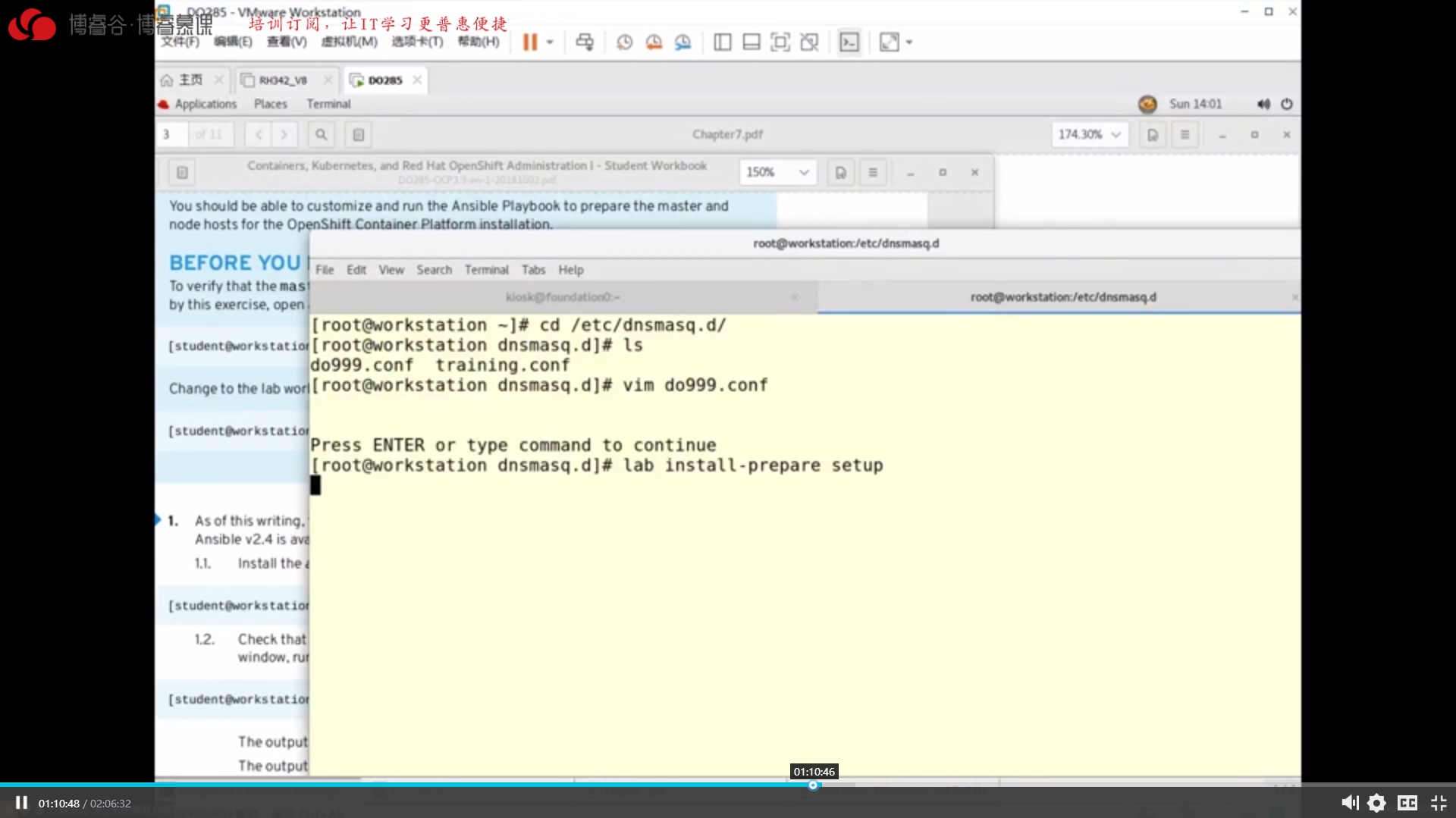The image size is (1456, 818).
Task: Open the 174.30% zoom dropdown
Action: coord(1090,134)
